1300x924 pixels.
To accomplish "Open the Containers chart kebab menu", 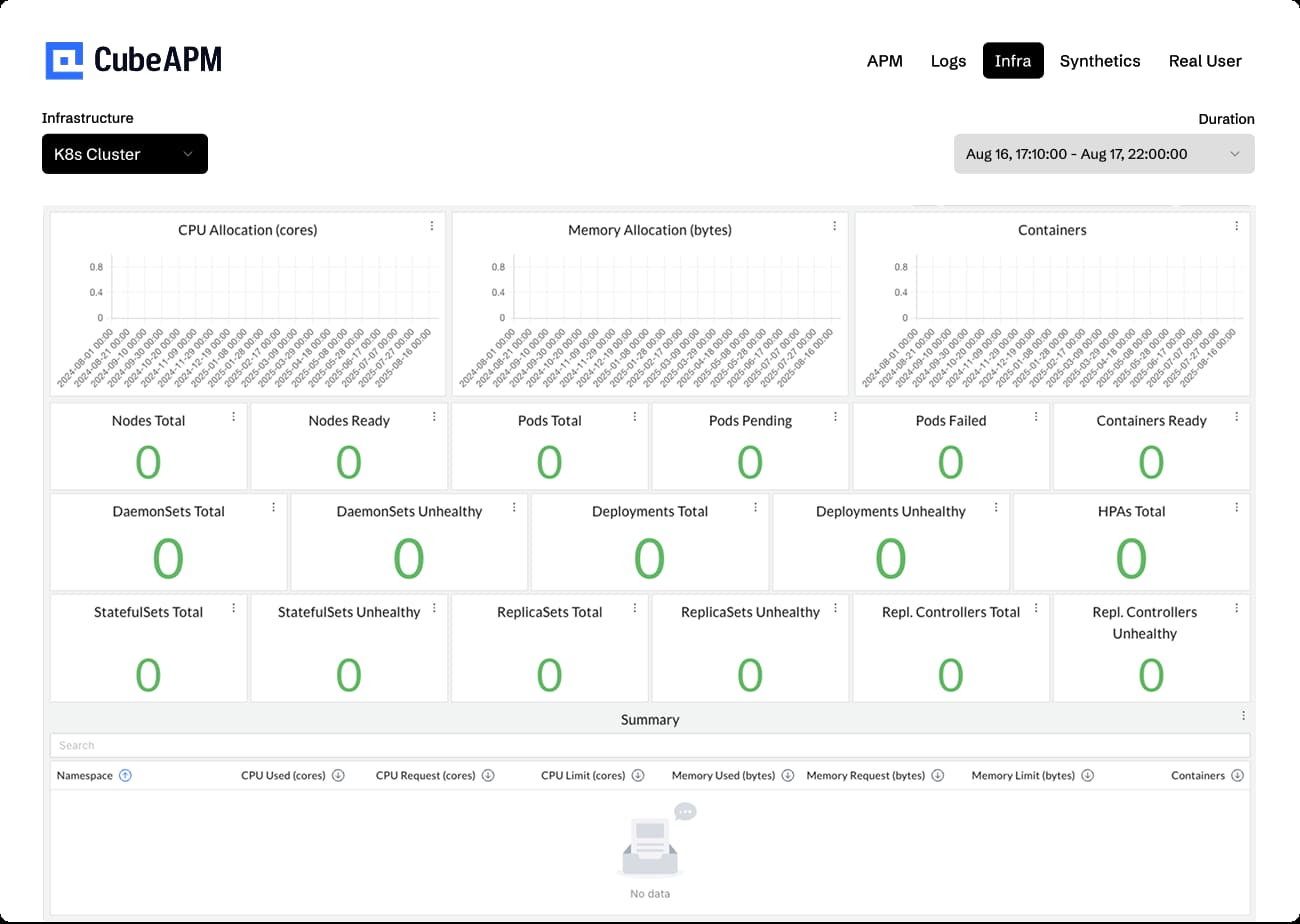I will (1238, 226).
